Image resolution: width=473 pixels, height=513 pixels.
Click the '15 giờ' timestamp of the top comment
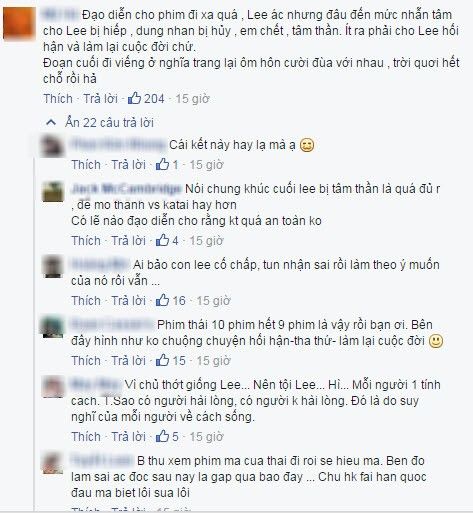coord(192,99)
